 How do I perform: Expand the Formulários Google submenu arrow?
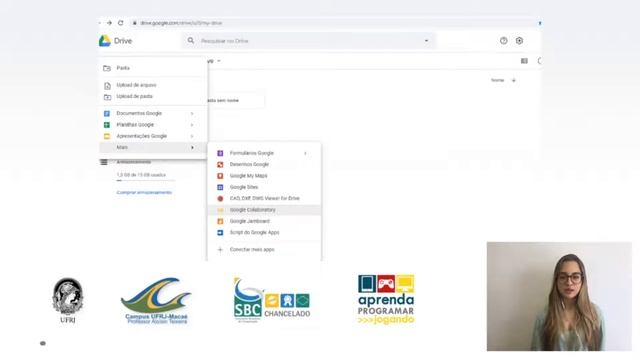tap(305, 153)
